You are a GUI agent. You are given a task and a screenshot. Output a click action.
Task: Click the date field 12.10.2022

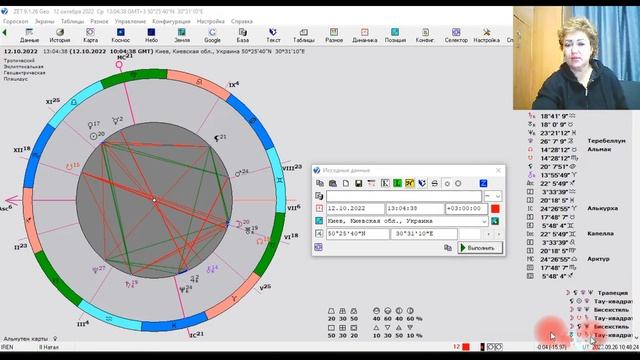[355, 209]
